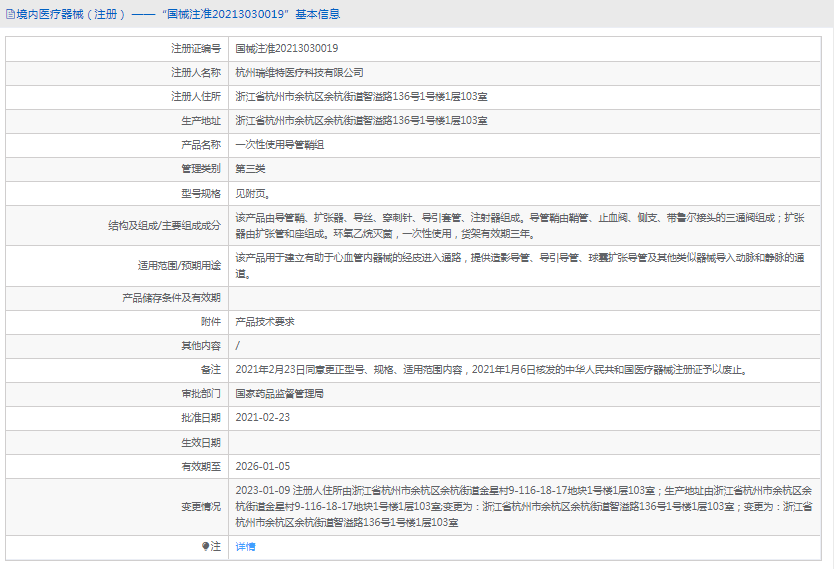
Task: Click the 附件 label
Action: (x=211, y=322)
